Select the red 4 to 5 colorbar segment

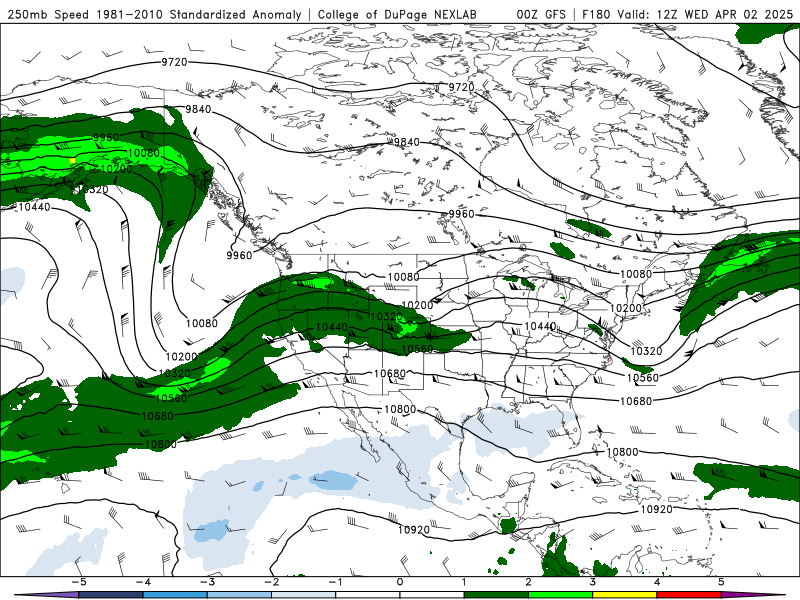pyautogui.click(x=689, y=595)
